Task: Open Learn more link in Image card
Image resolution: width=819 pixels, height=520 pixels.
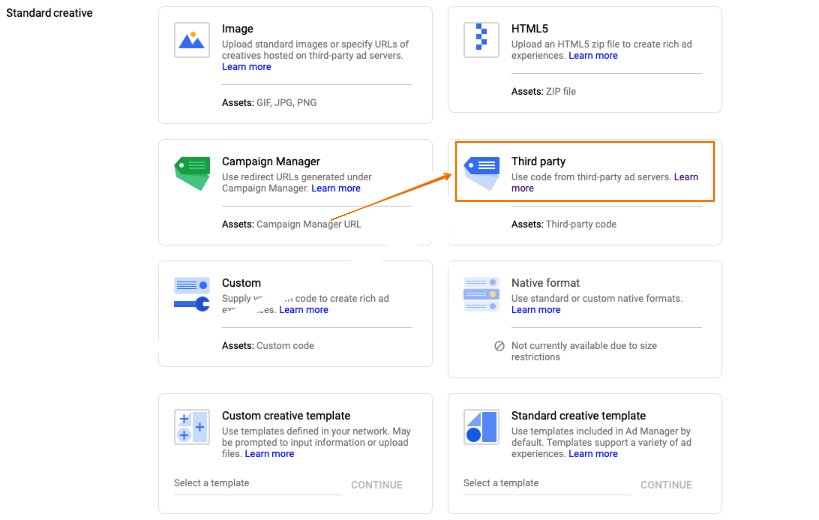Action: [x=246, y=67]
